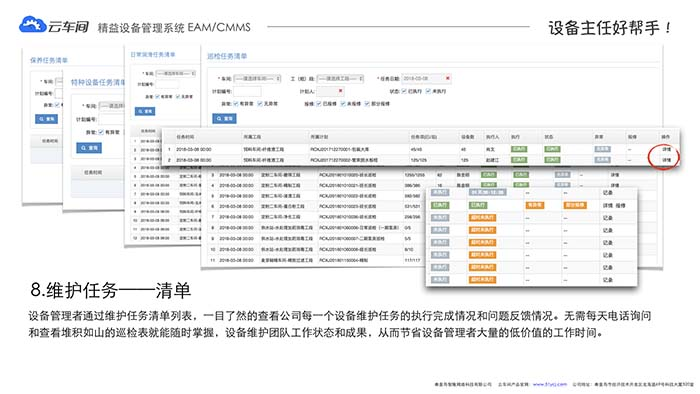Screen dimensions: 700x394
Task: Open 车间 dropdown in 巡检任务清单 window
Action: click(x=258, y=79)
